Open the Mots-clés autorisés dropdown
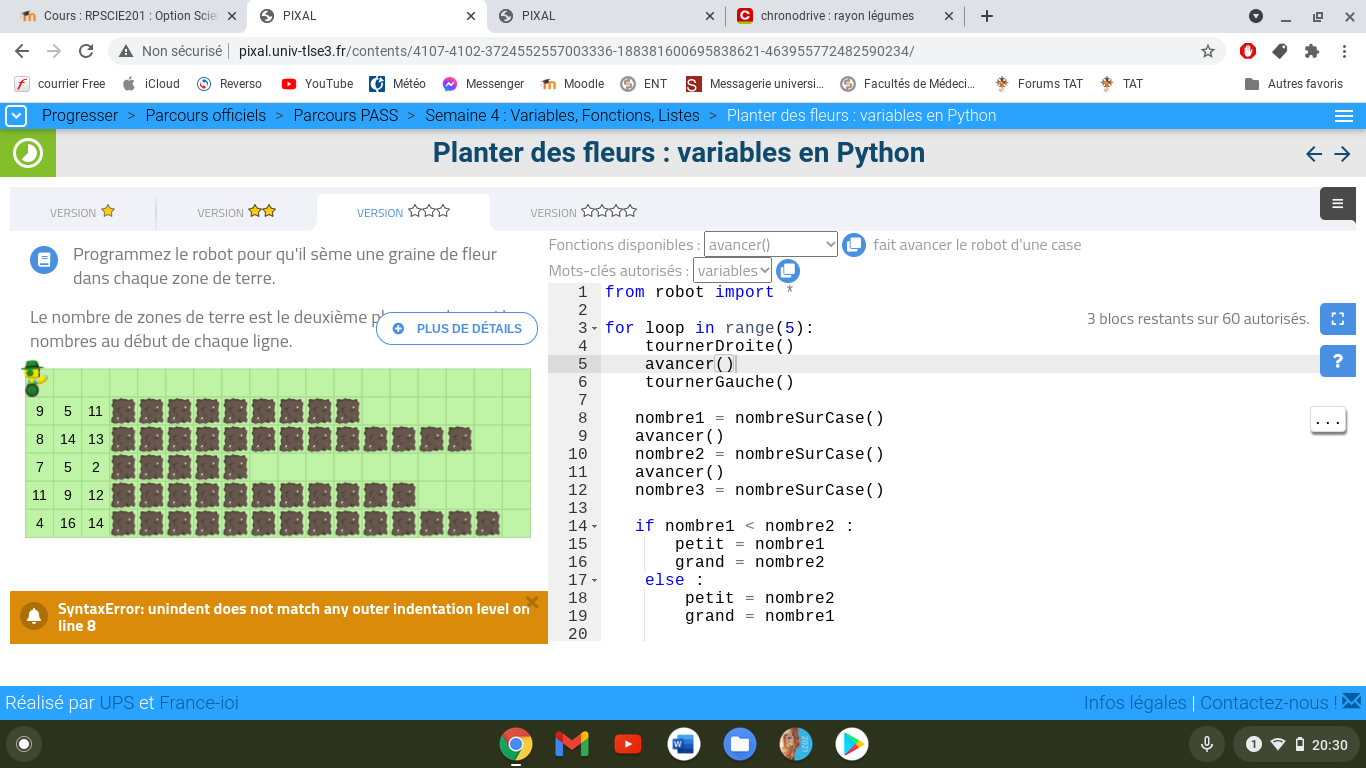This screenshot has height=768, width=1366. coord(732,271)
